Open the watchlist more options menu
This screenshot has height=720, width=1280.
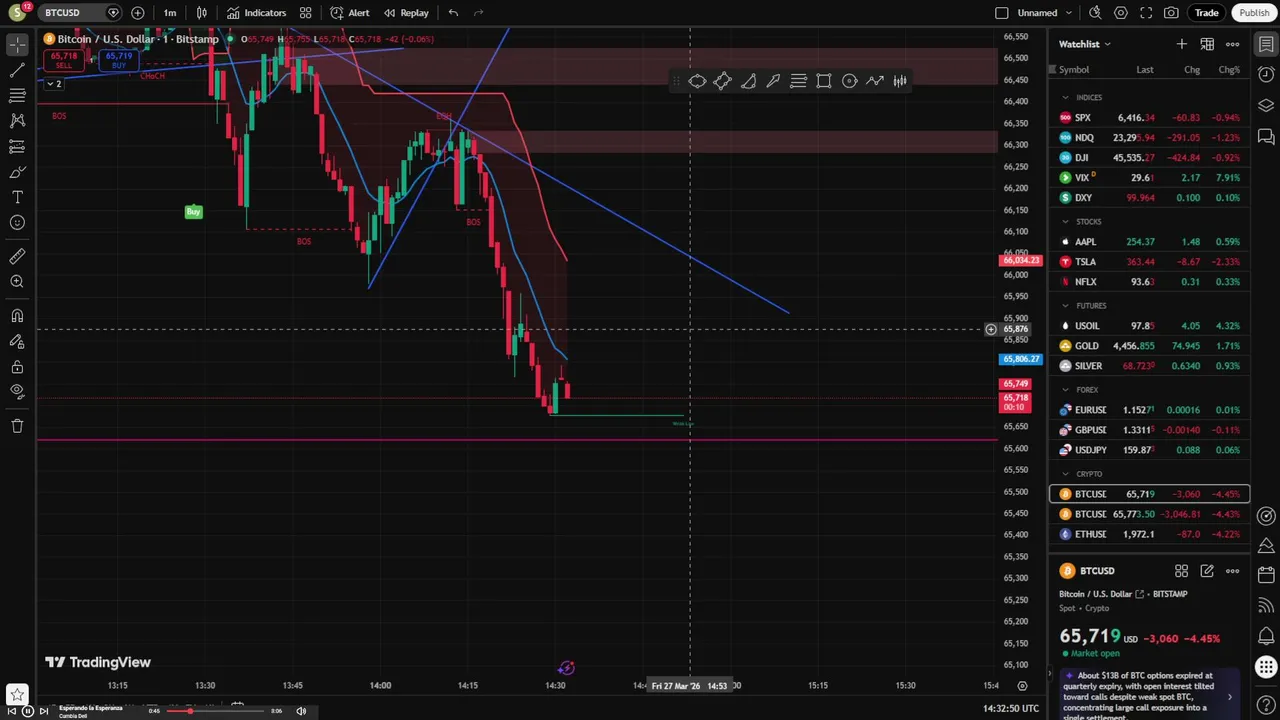tap(1232, 44)
